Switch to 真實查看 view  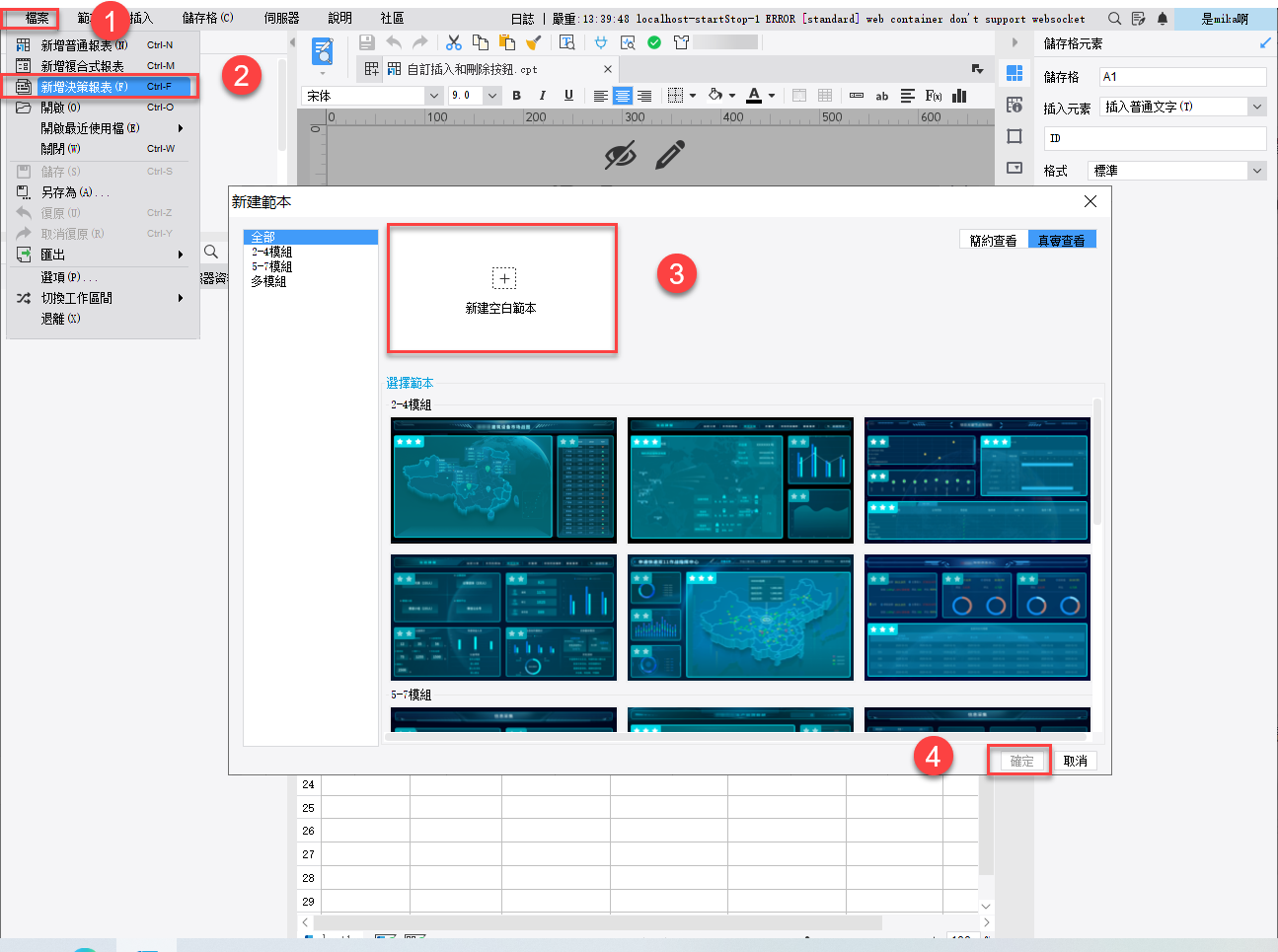pyautogui.click(x=1062, y=240)
